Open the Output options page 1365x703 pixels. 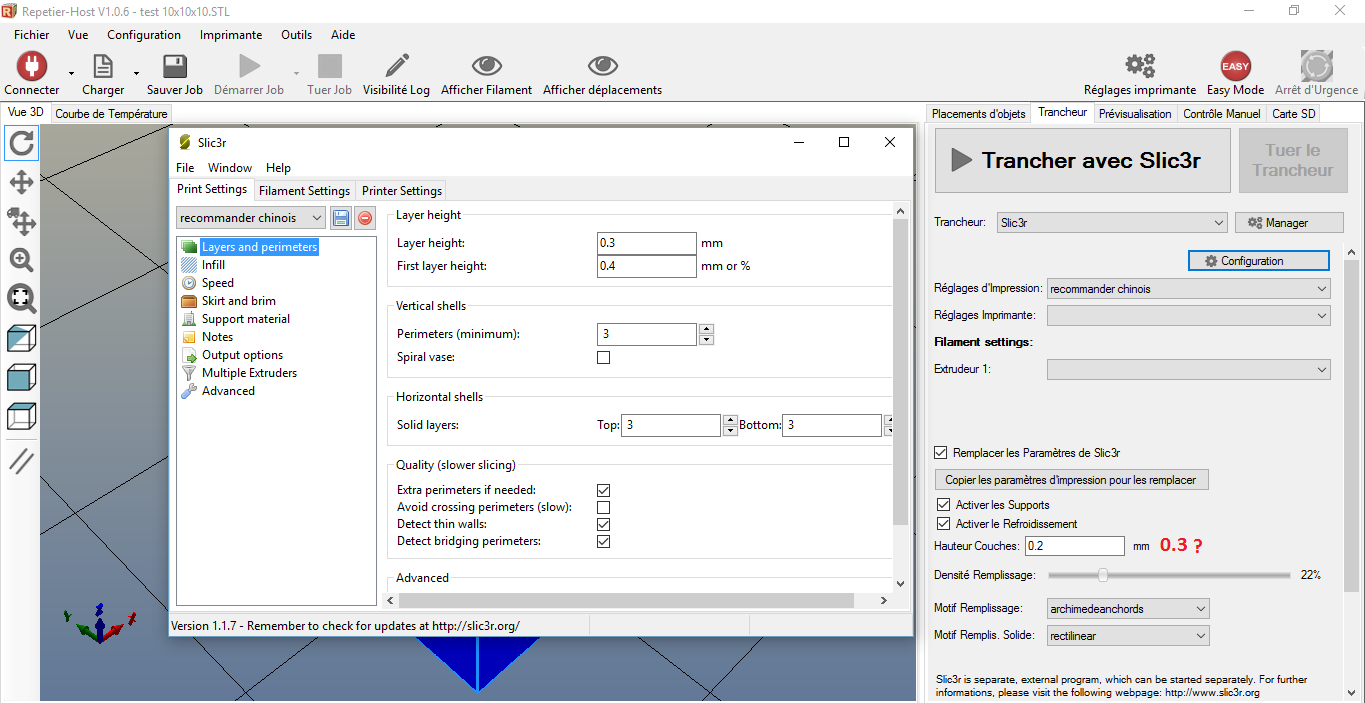242,355
